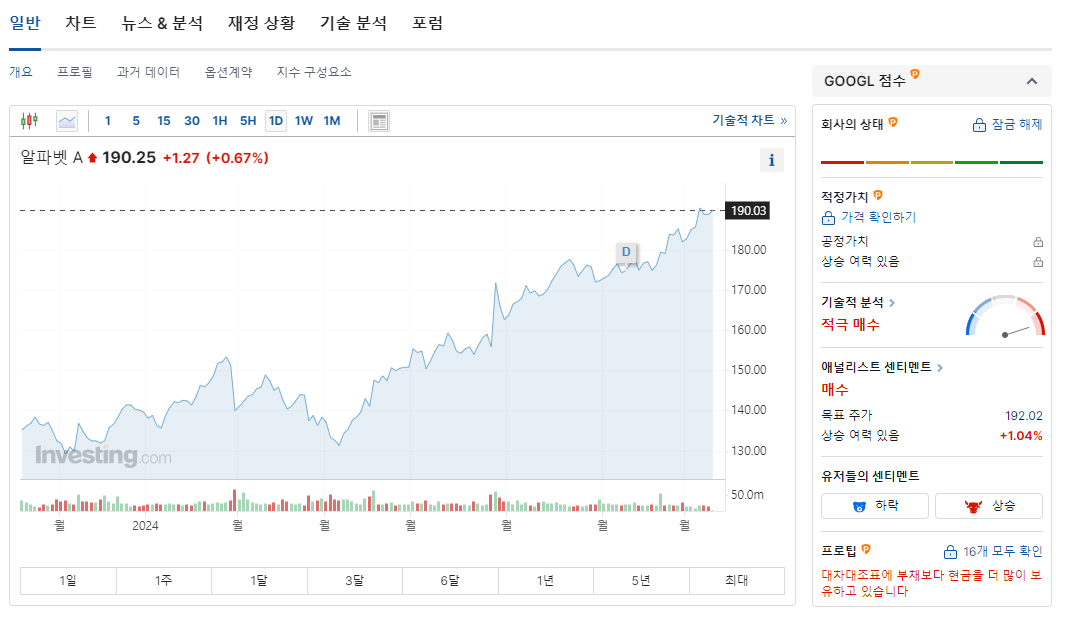Click the 192.02 target price value
The image size is (1074, 632).
click(x=1023, y=416)
